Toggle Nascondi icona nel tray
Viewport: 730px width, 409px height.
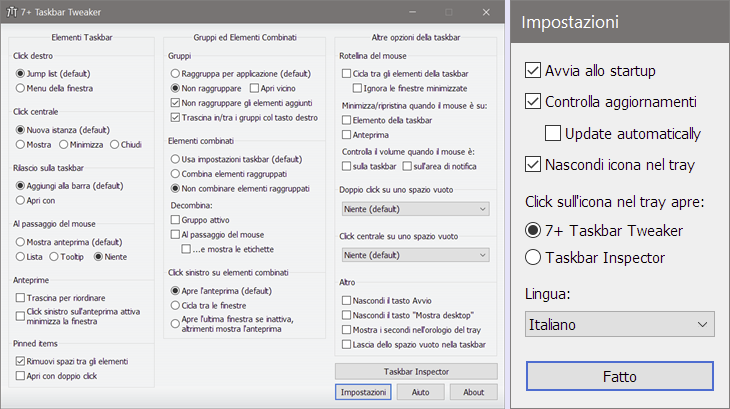tap(533, 164)
